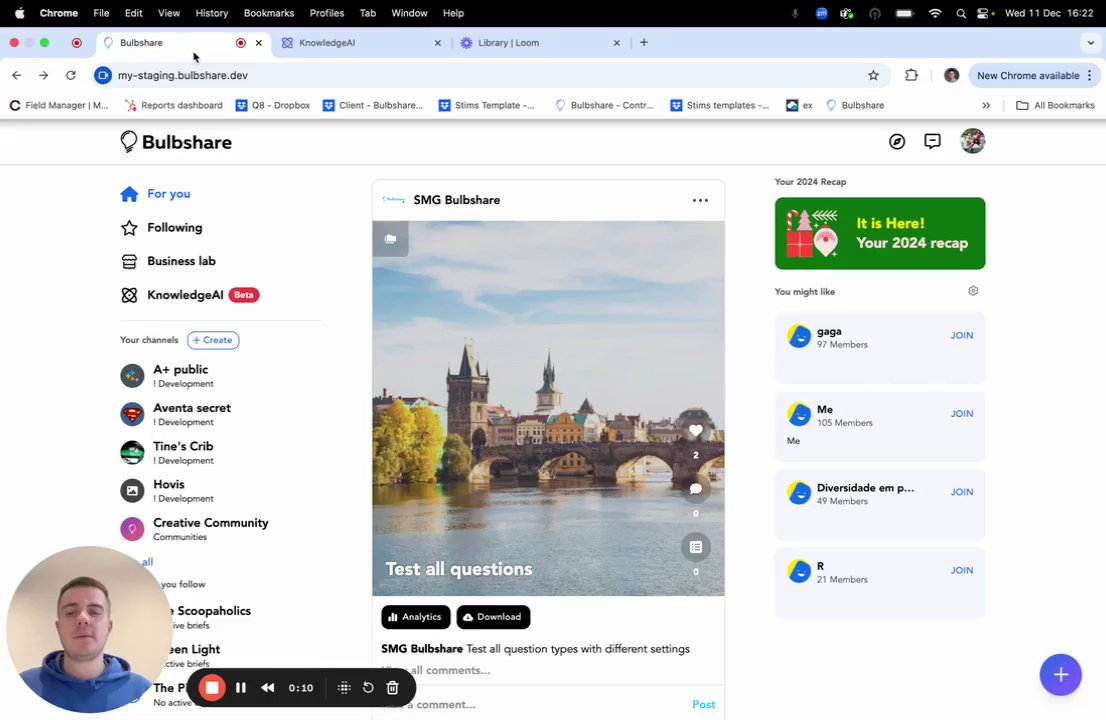Open three-dot menu on SMG Bulbshare post
Screen dimensions: 1106x720
click(700, 200)
